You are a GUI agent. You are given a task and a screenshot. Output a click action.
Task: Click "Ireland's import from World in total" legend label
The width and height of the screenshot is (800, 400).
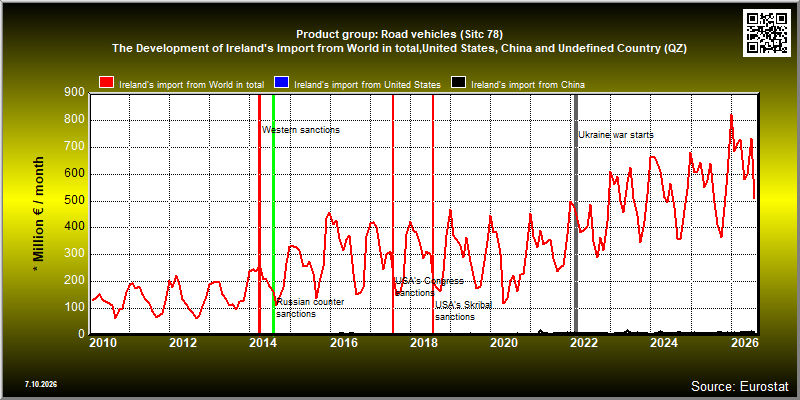[x=191, y=85]
